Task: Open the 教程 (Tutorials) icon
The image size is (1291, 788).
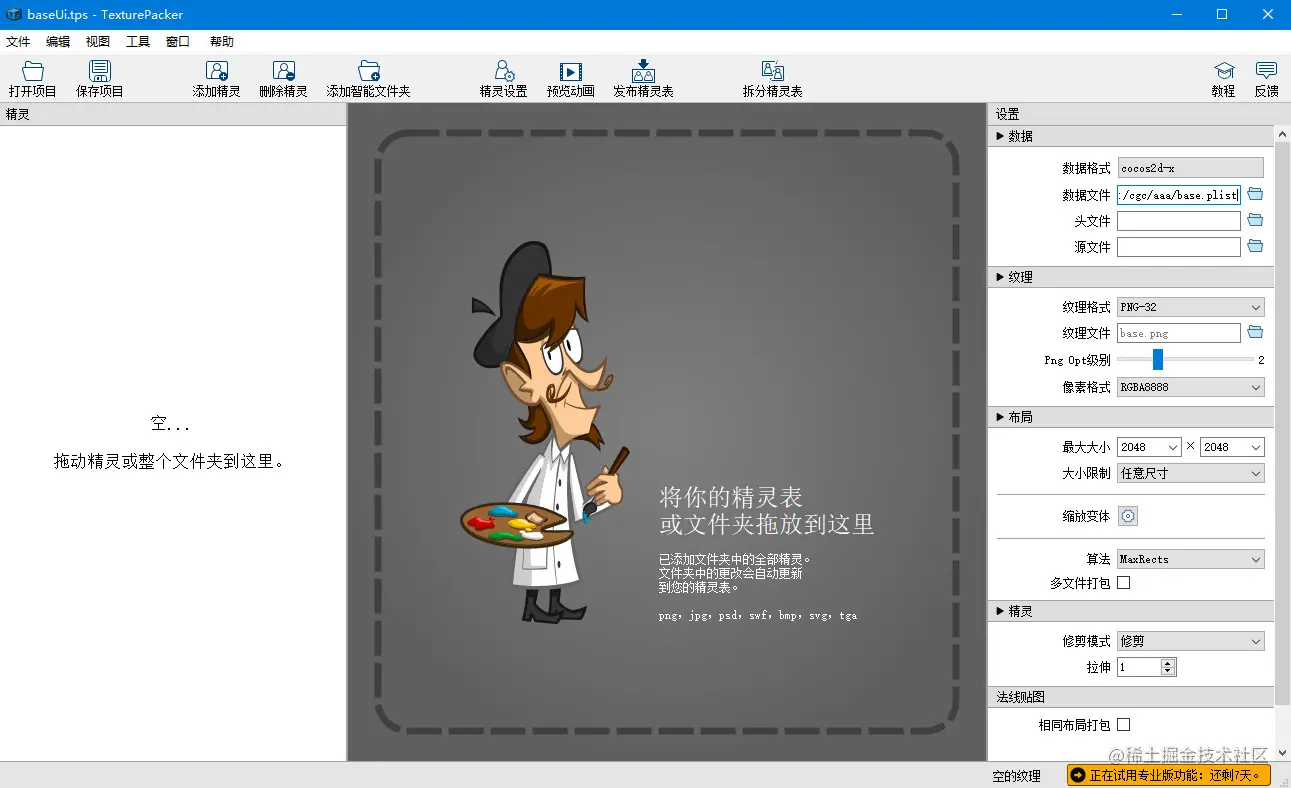Action: tap(1224, 71)
